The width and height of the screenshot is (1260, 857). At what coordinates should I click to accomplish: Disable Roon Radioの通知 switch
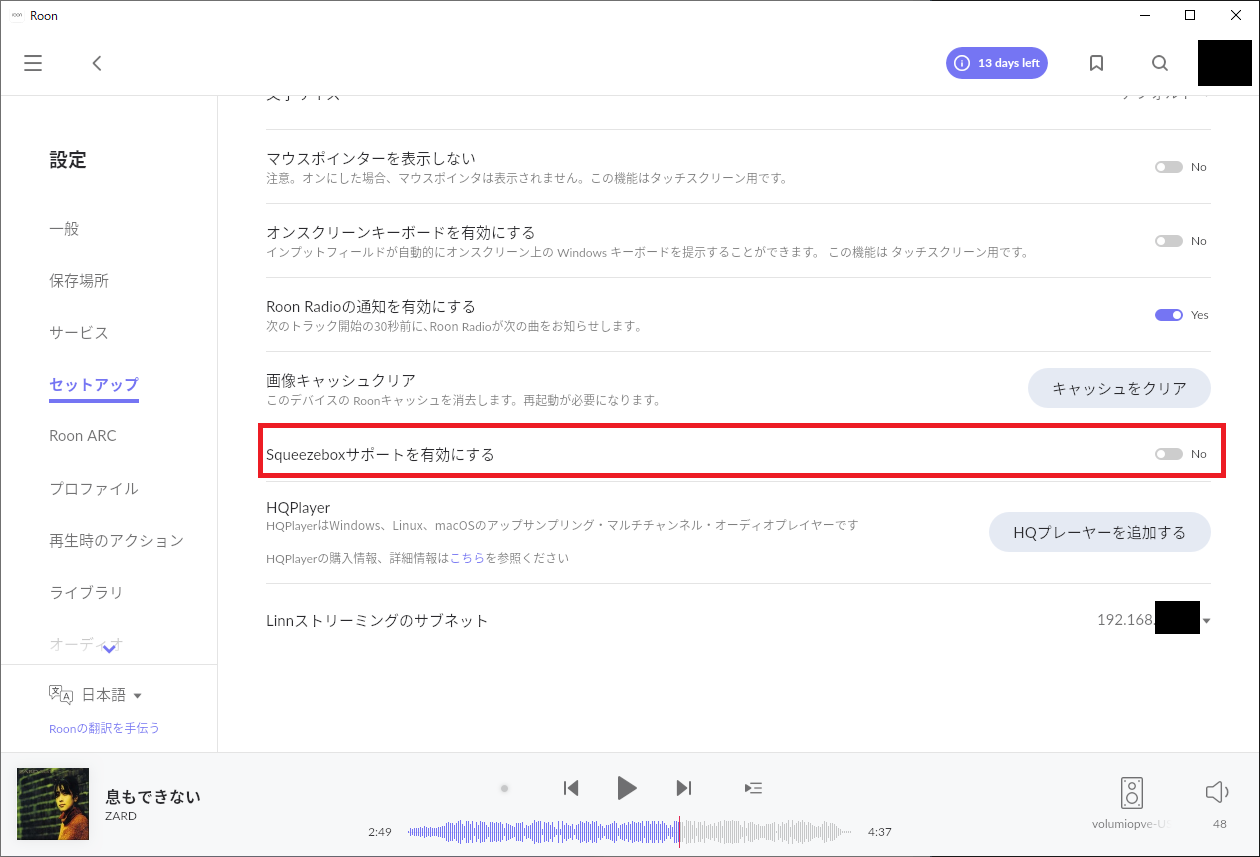(x=1168, y=315)
